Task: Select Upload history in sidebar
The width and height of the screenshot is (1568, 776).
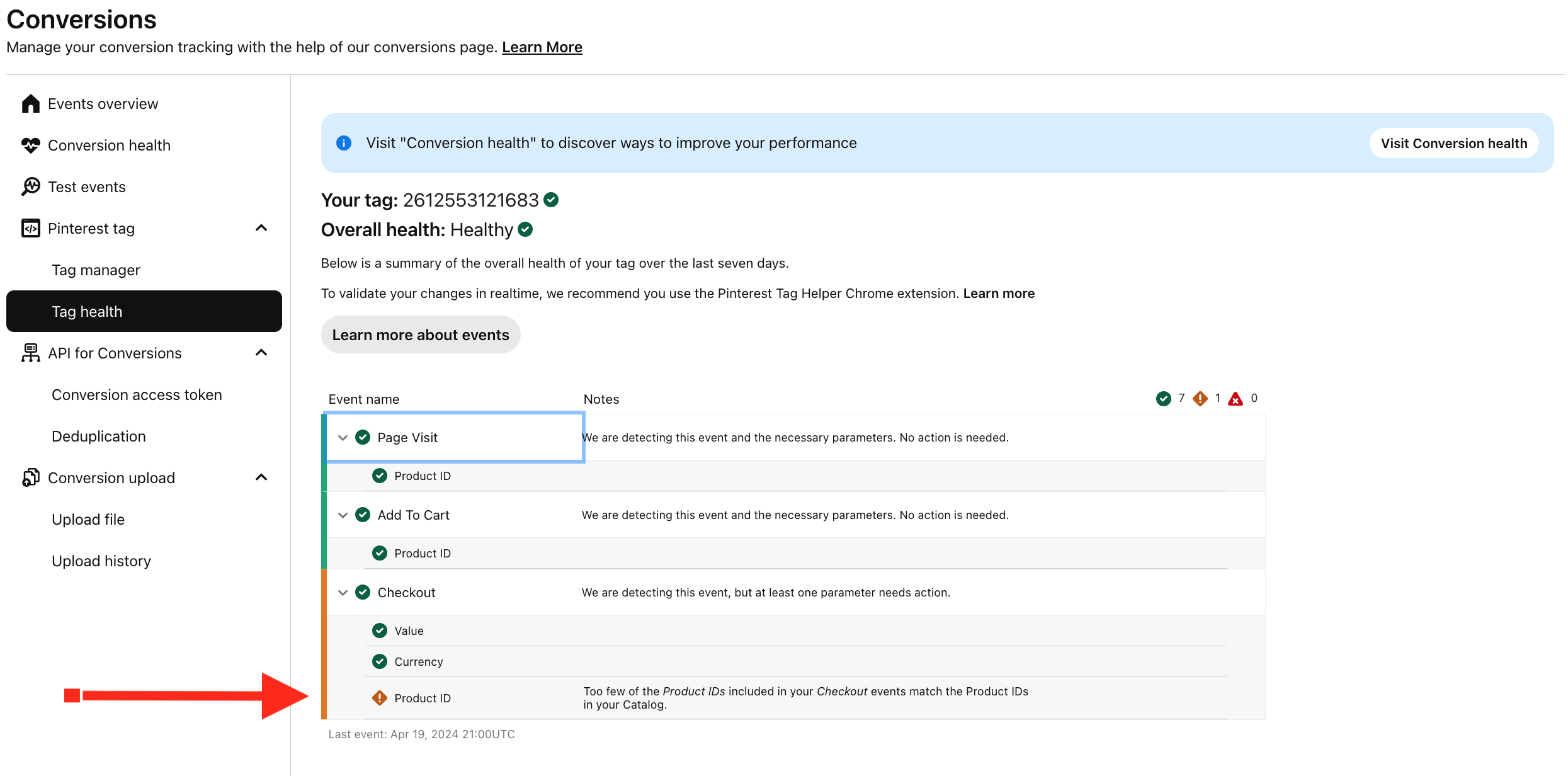Action: [101, 561]
